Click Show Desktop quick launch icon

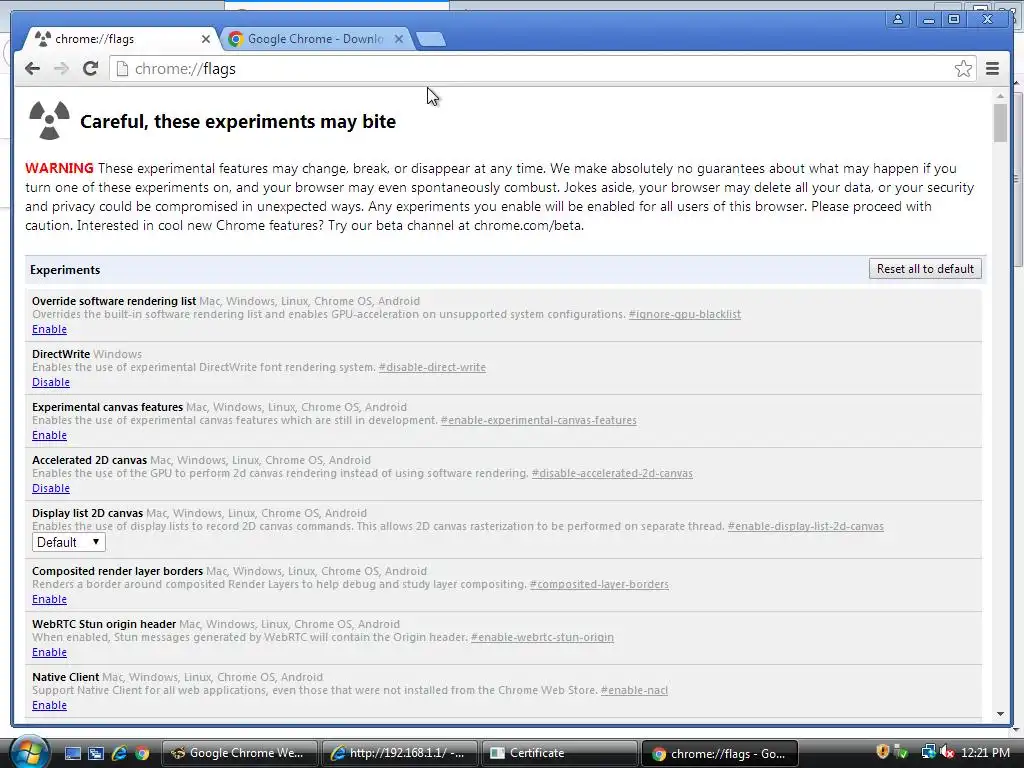(x=72, y=754)
